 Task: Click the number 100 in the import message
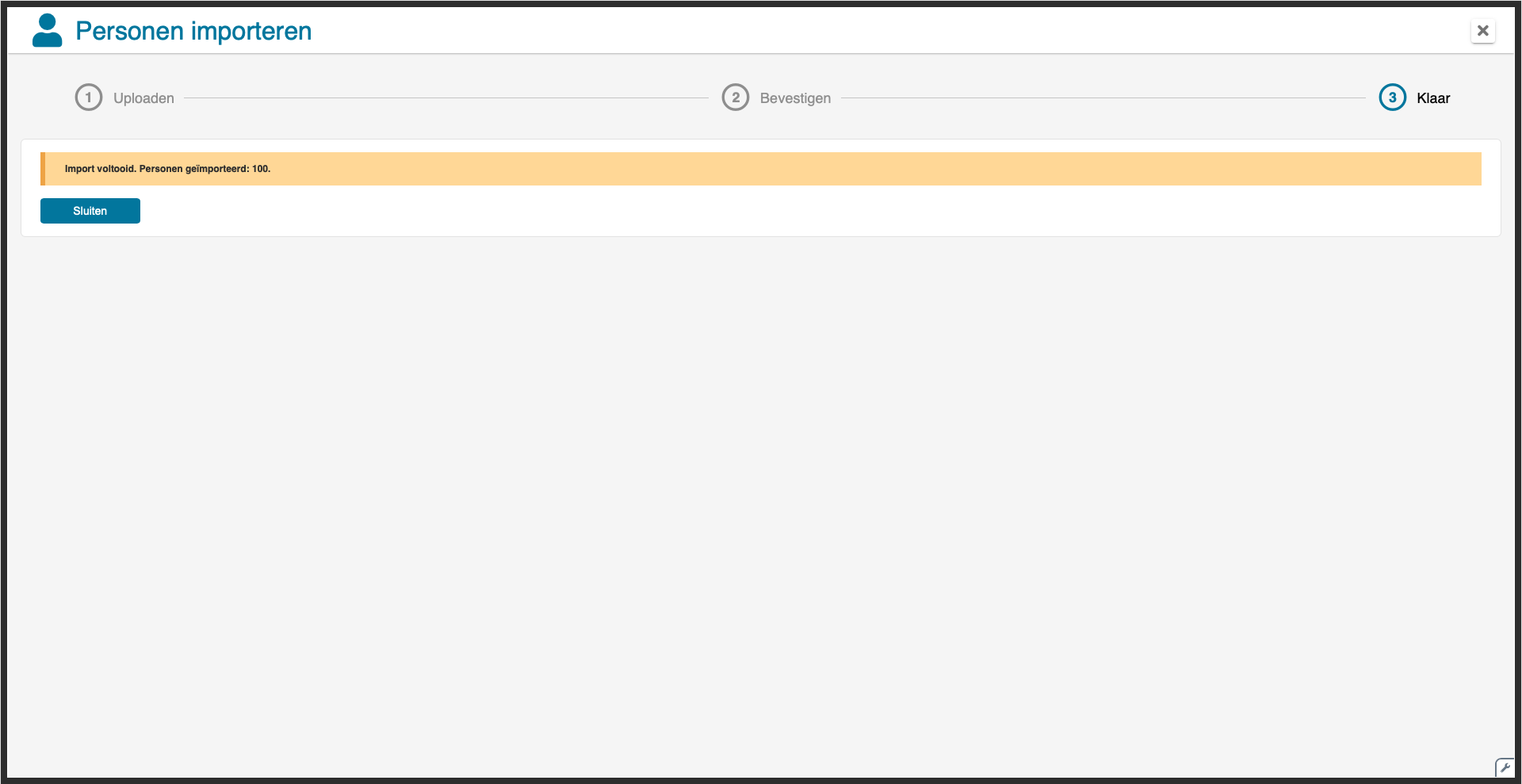260,169
